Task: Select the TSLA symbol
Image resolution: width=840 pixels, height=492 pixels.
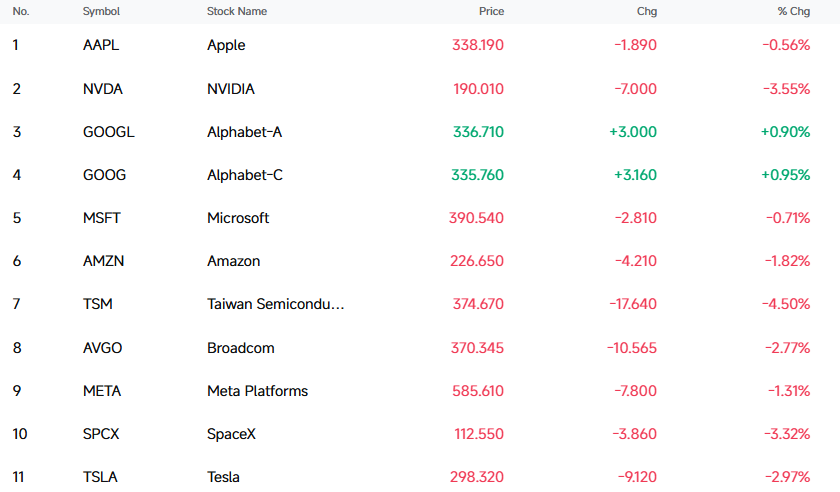Action: [100, 476]
